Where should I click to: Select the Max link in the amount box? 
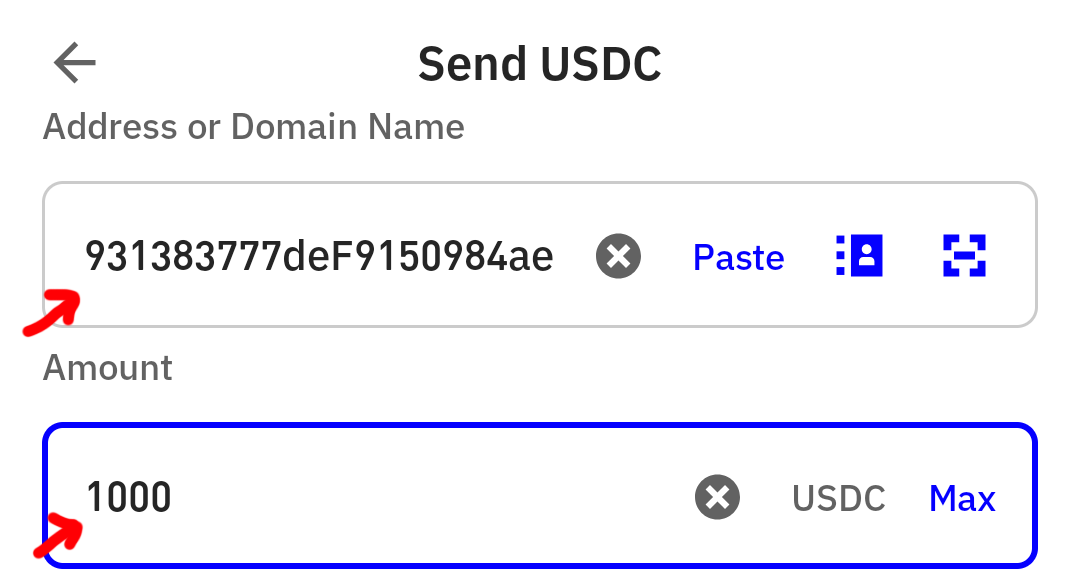(x=961, y=497)
